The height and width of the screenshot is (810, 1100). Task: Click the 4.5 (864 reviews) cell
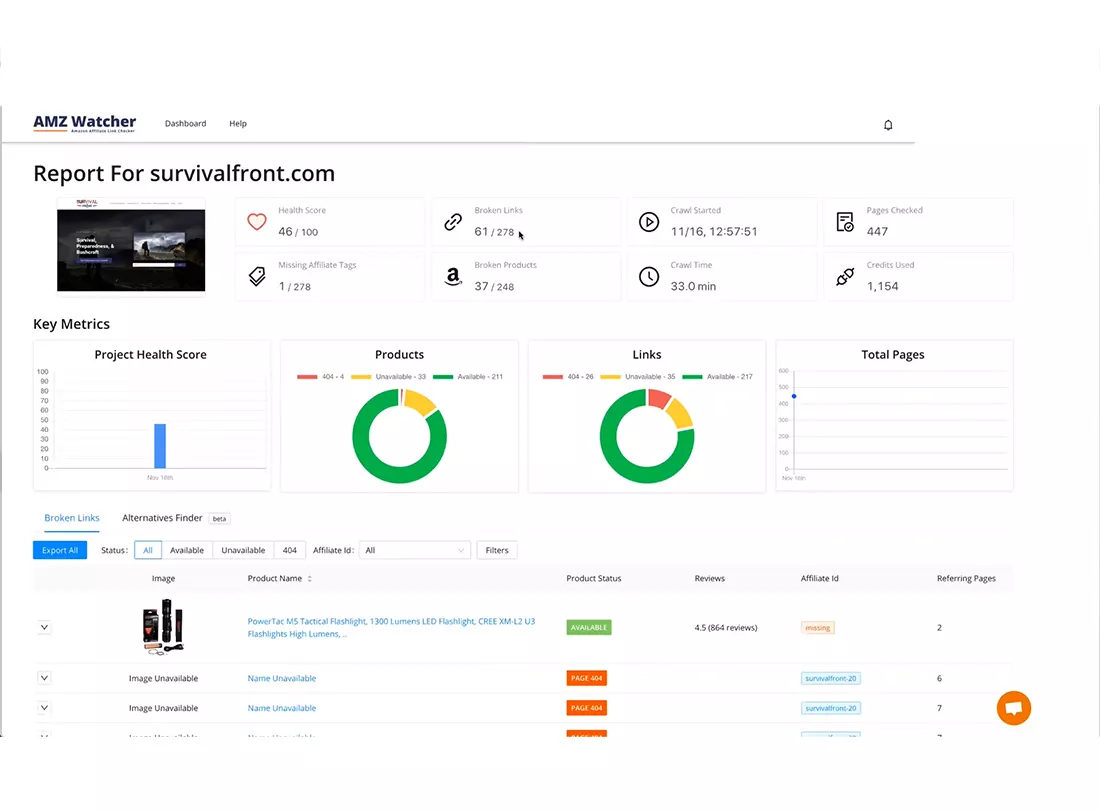pyautogui.click(x=726, y=628)
